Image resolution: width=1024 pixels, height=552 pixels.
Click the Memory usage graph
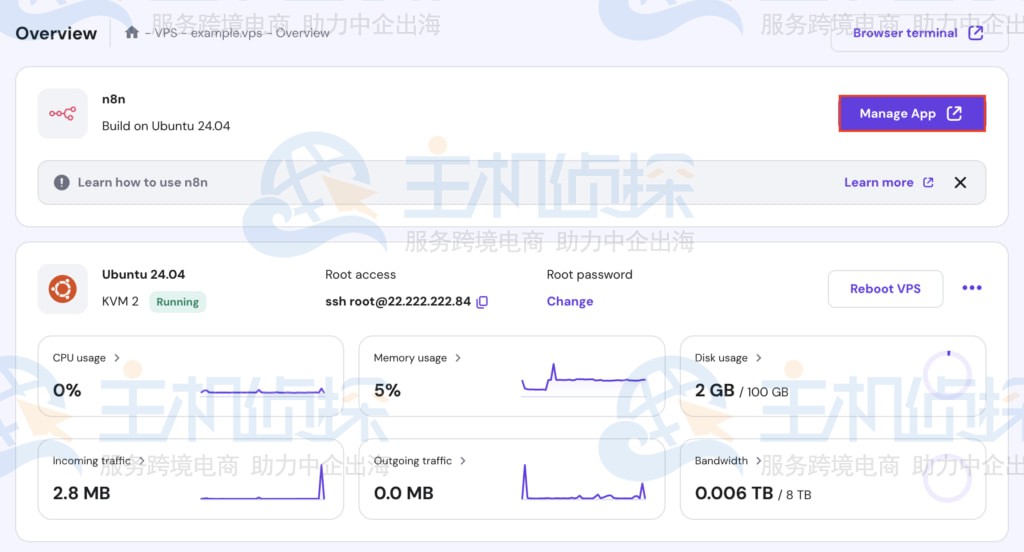coord(583,379)
